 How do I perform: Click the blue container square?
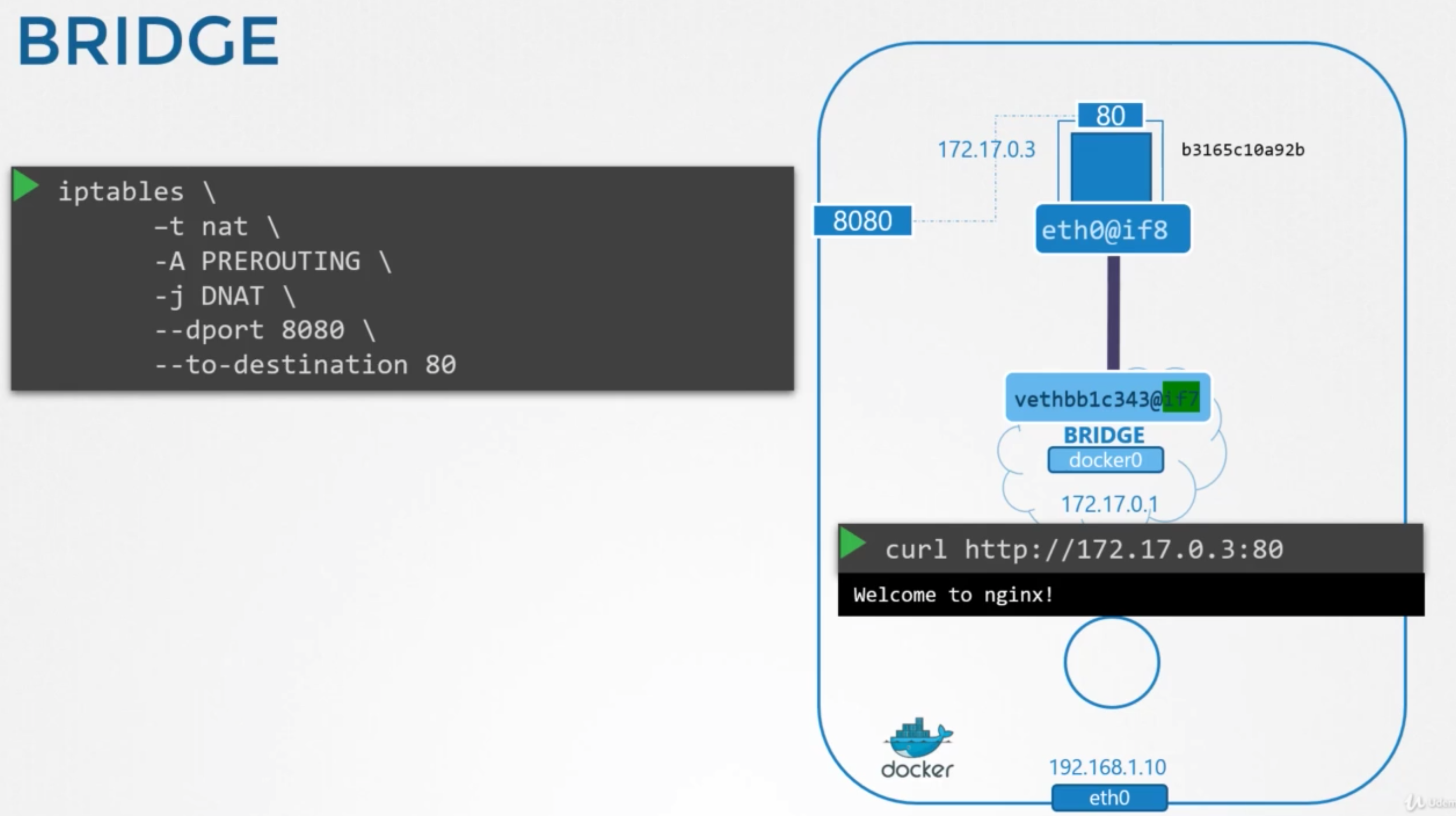[1110, 166]
